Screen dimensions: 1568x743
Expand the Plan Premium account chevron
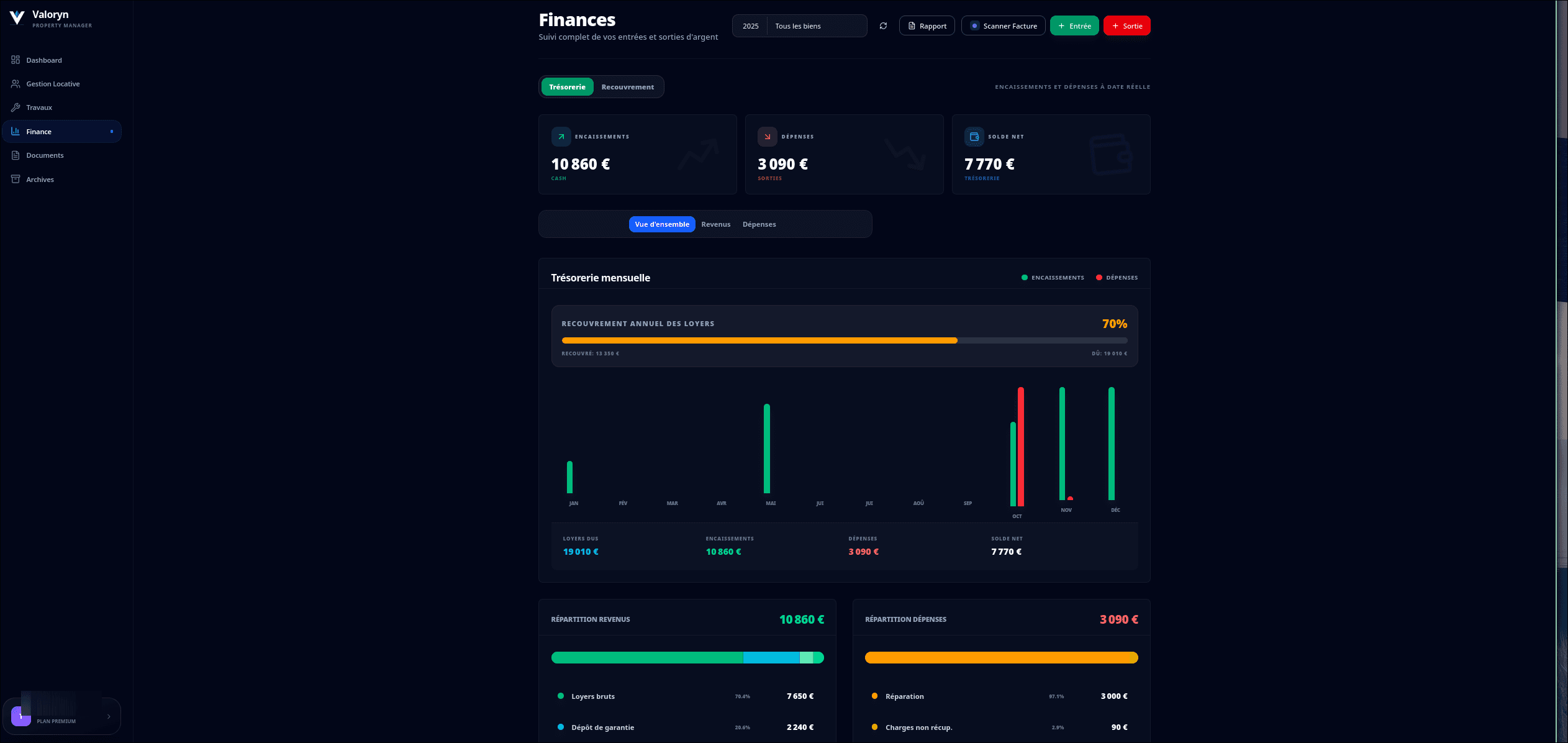[109, 717]
